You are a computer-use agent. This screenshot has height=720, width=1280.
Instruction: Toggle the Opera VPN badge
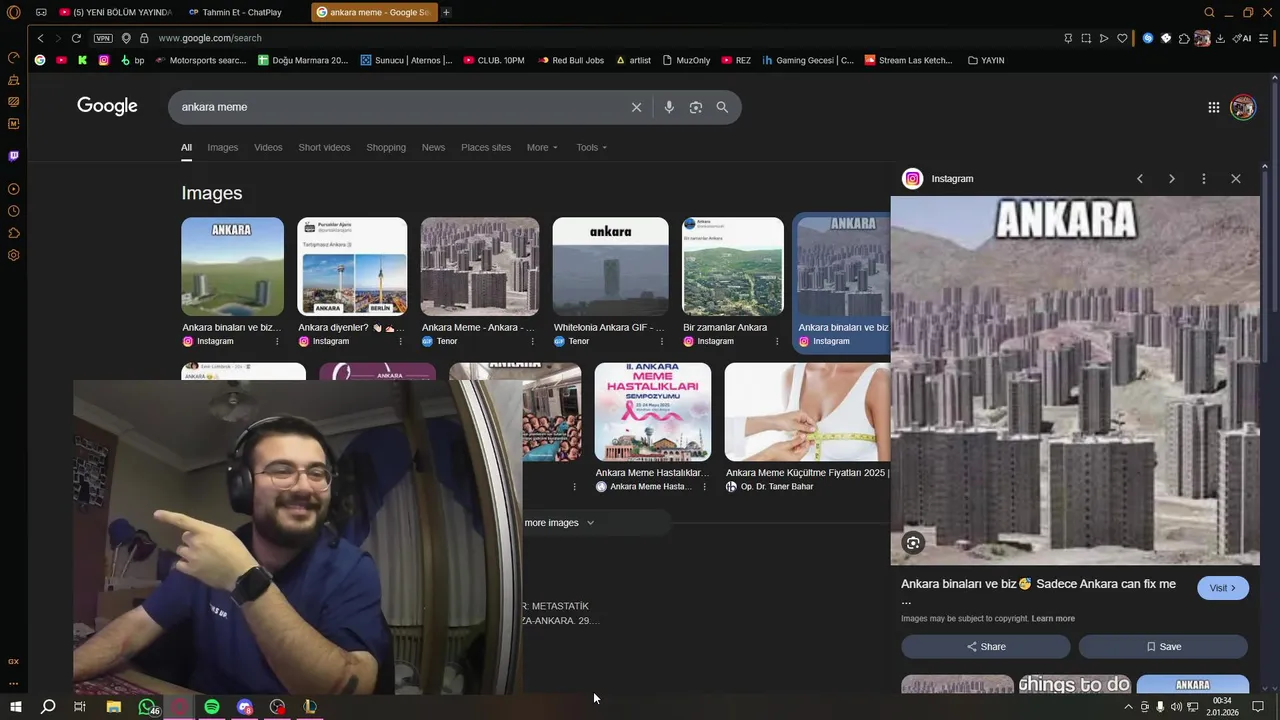point(103,38)
